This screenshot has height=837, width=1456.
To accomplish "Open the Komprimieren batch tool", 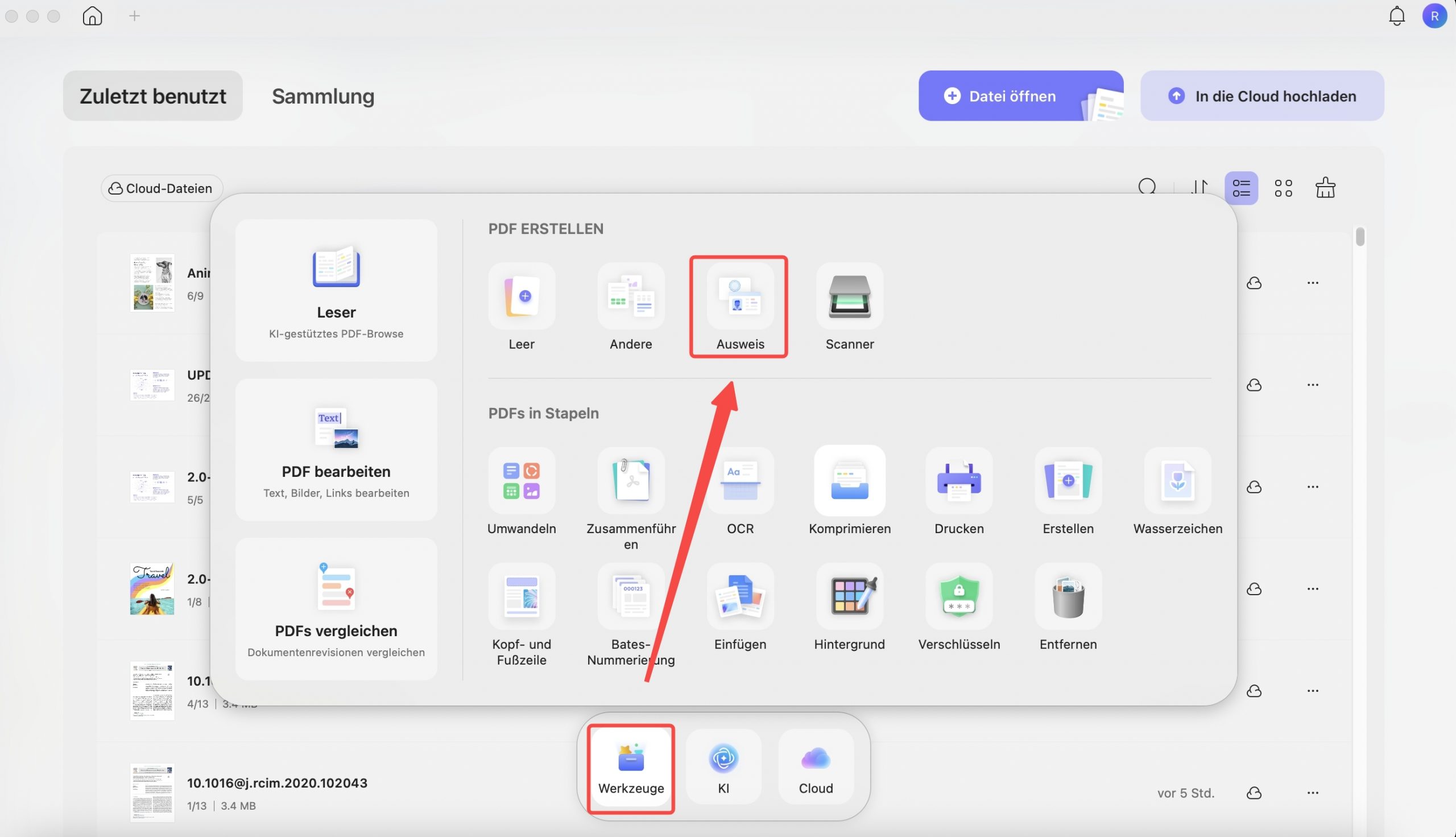I will click(x=849, y=481).
